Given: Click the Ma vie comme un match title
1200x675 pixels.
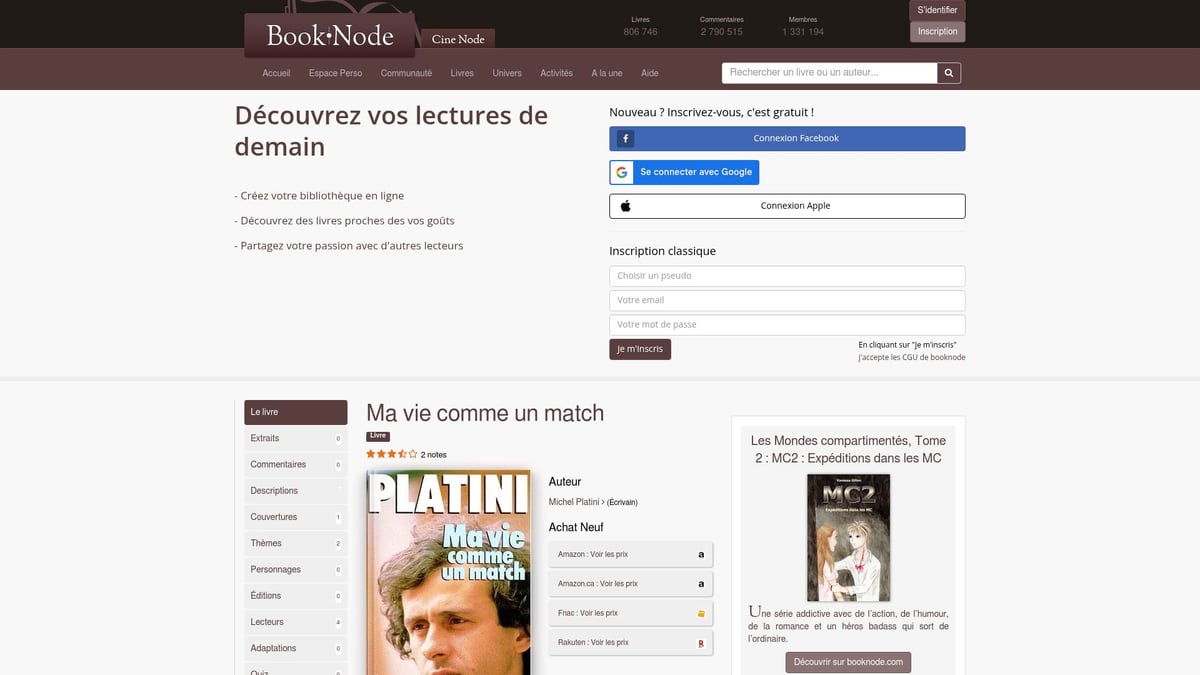Looking at the screenshot, I should (485, 413).
